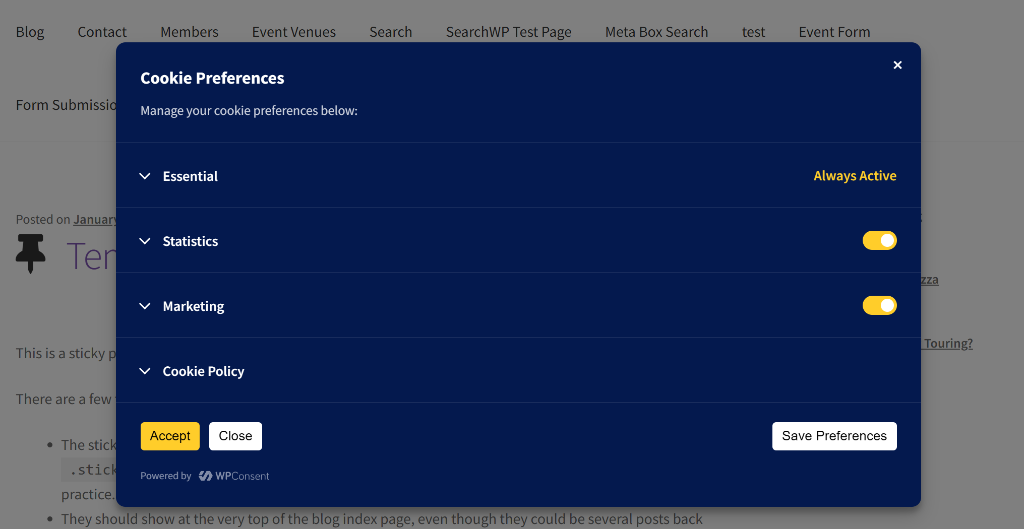Click the Statistics section label
Viewport: 1024px width, 529px height.
[190, 241]
